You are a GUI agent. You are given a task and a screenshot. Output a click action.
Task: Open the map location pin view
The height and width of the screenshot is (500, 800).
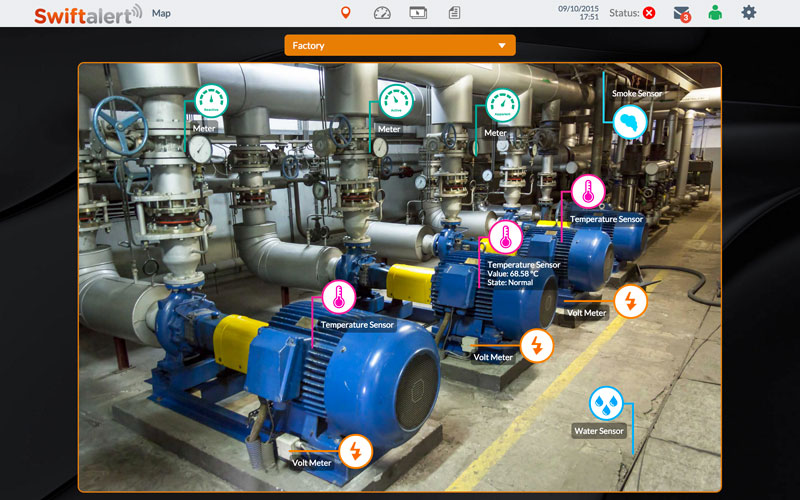pyautogui.click(x=345, y=13)
